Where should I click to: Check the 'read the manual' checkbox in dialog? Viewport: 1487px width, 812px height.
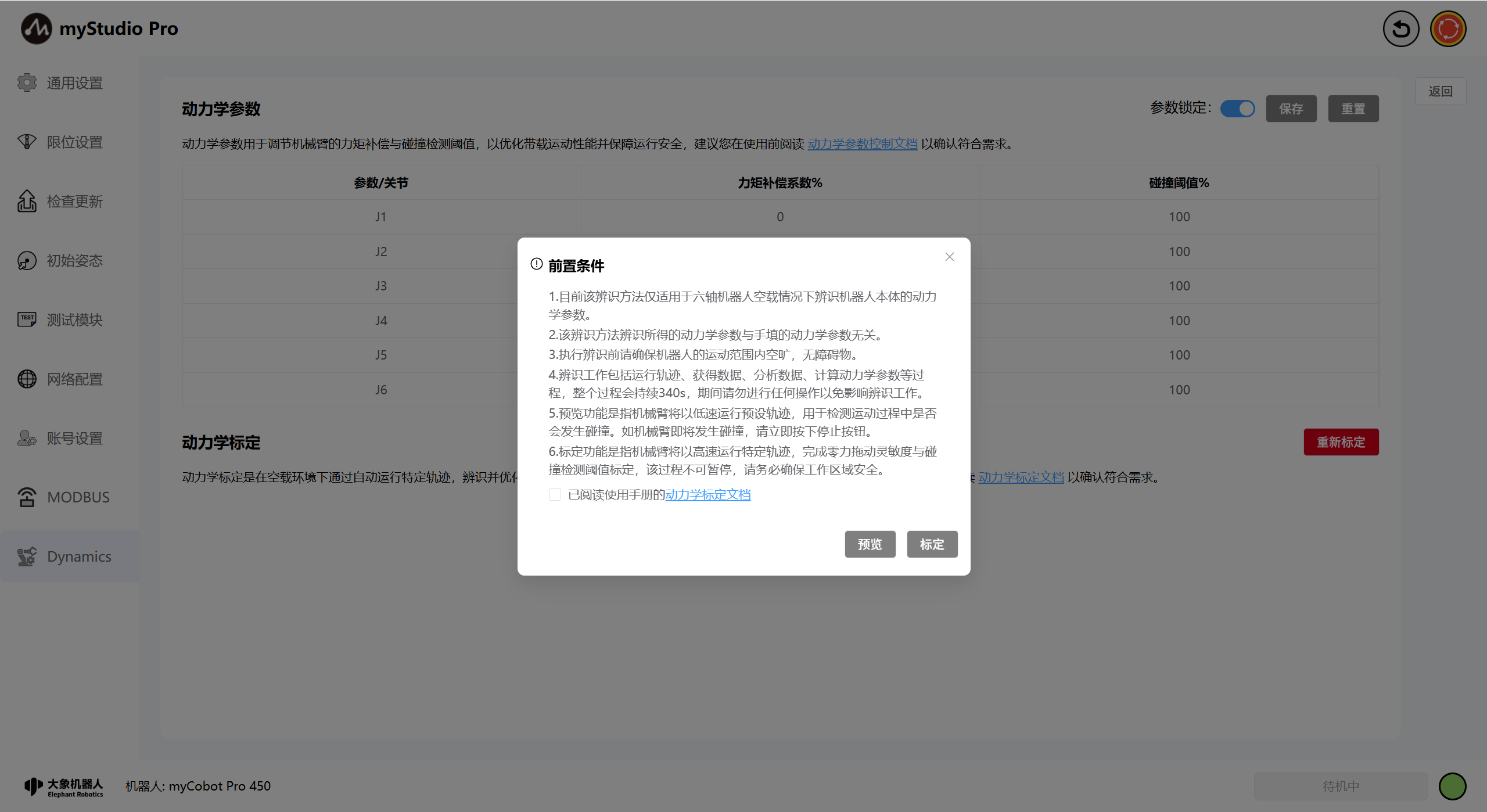pyautogui.click(x=555, y=494)
